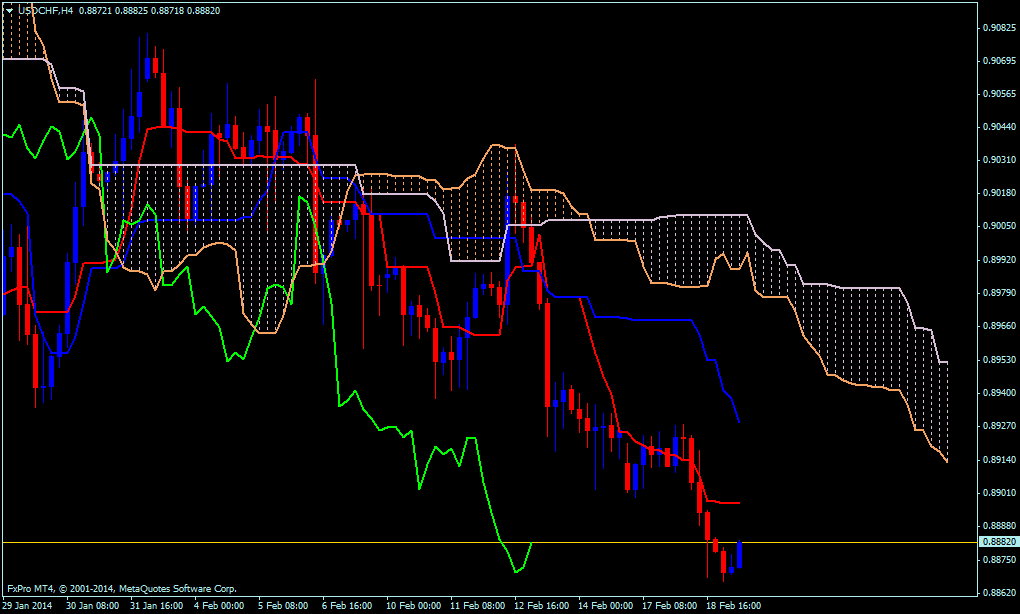The width and height of the screenshot is (1020, 614).
Task: Click the 0.89790 price scale label
Action: 999,293
